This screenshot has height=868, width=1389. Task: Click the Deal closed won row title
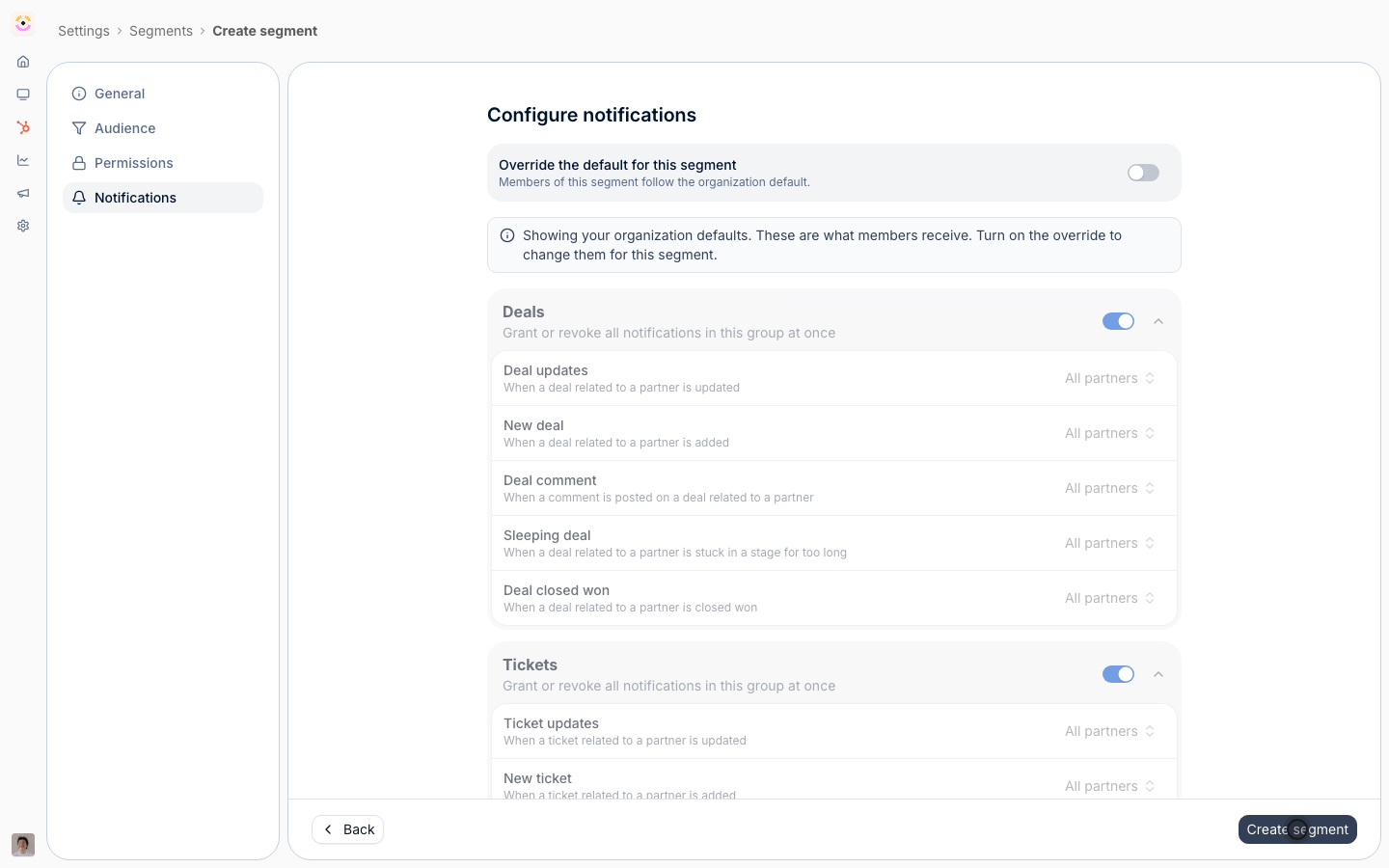pyautogui.click(x=557, y=590)
